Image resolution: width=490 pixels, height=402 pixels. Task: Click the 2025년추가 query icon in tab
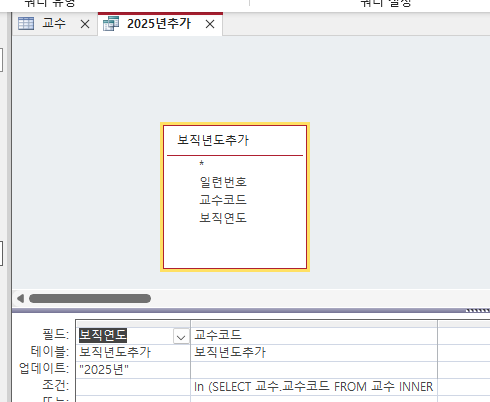tap(111, 24)
